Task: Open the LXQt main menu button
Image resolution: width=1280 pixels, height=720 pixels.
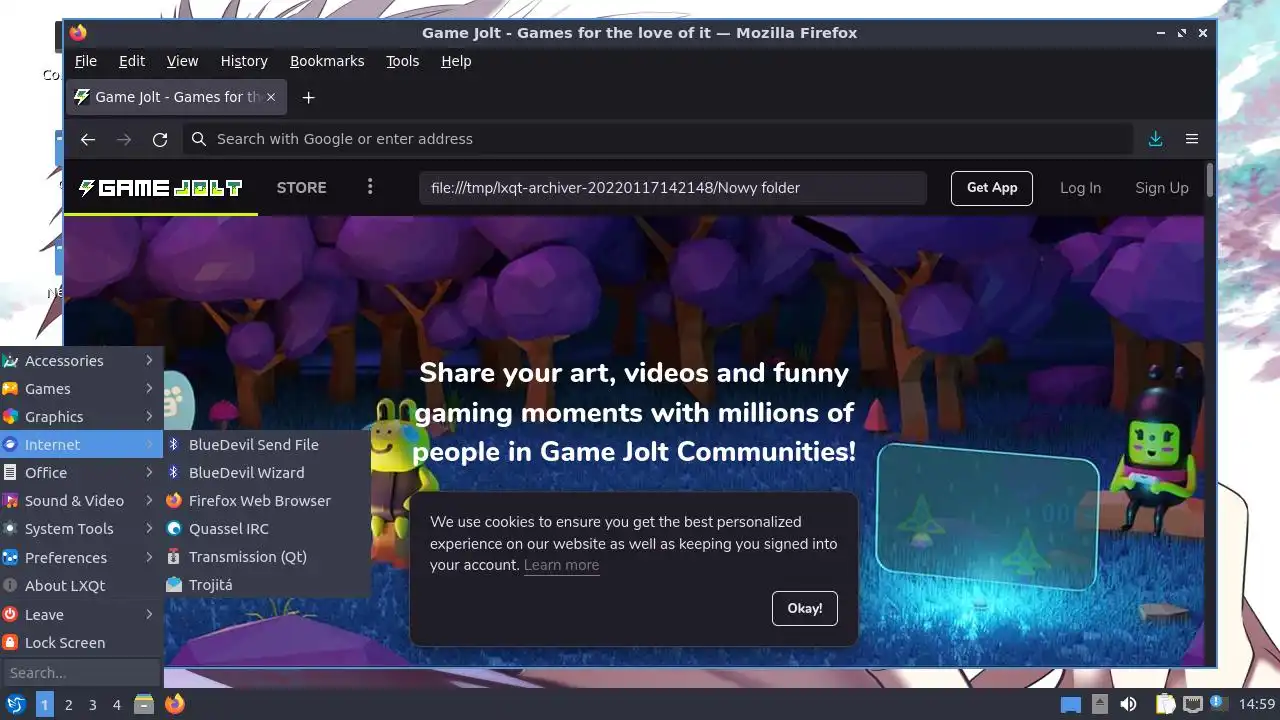Action: click(16, 704)
